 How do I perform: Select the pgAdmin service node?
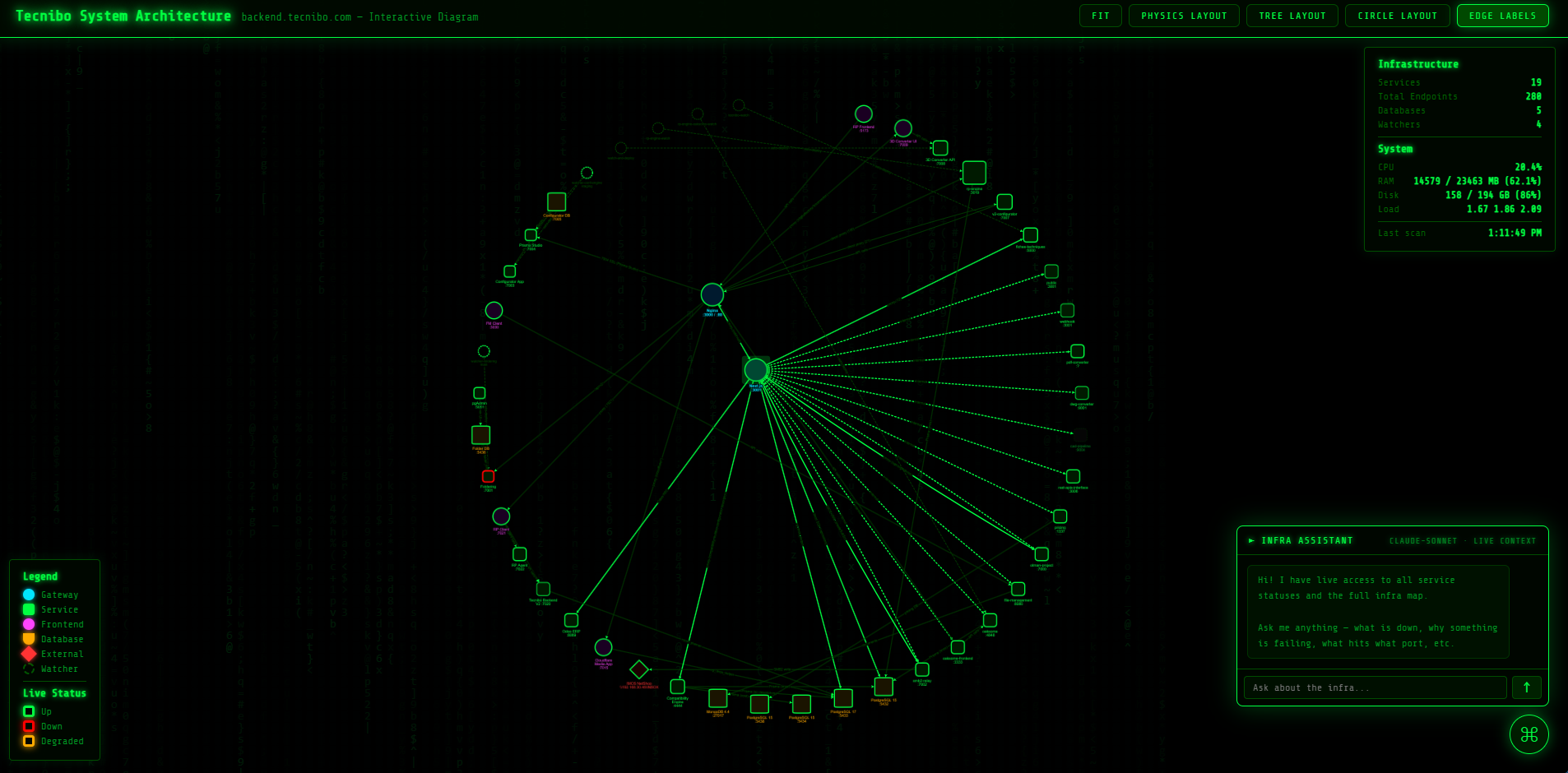pyautogui.click(x=480, y=393)
